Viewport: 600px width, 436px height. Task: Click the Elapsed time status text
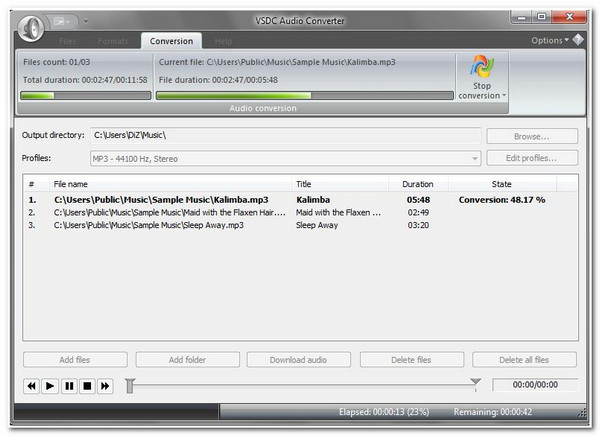pos(384,412)
